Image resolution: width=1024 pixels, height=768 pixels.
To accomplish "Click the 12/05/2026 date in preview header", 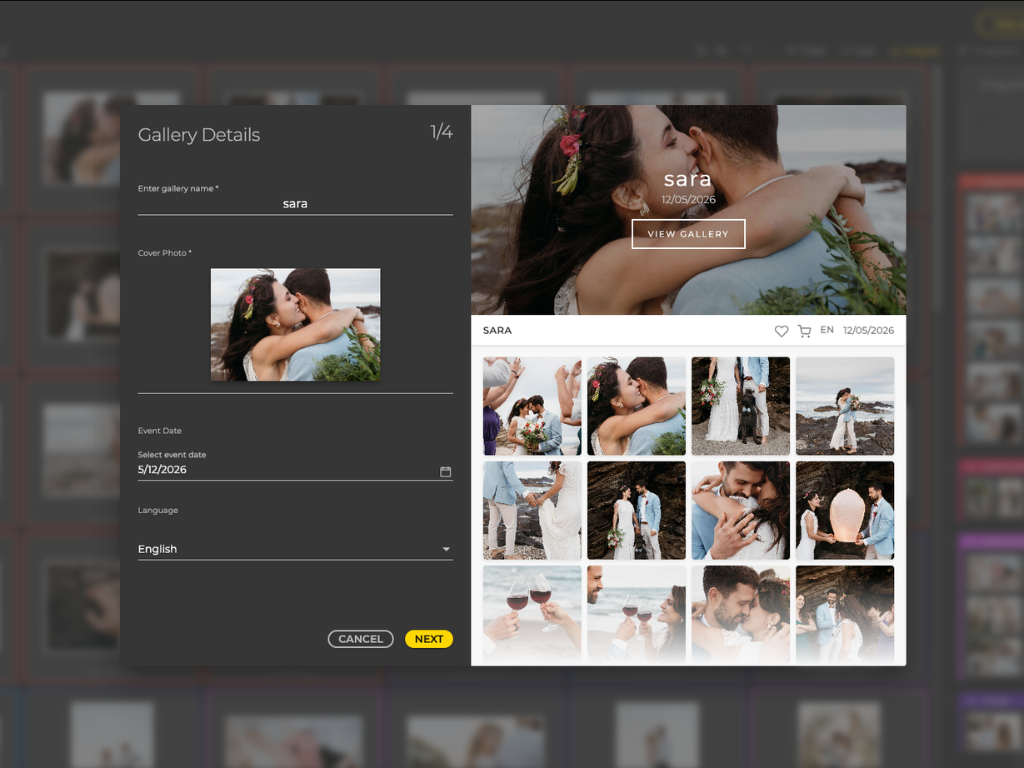I will tap(869, 330).
